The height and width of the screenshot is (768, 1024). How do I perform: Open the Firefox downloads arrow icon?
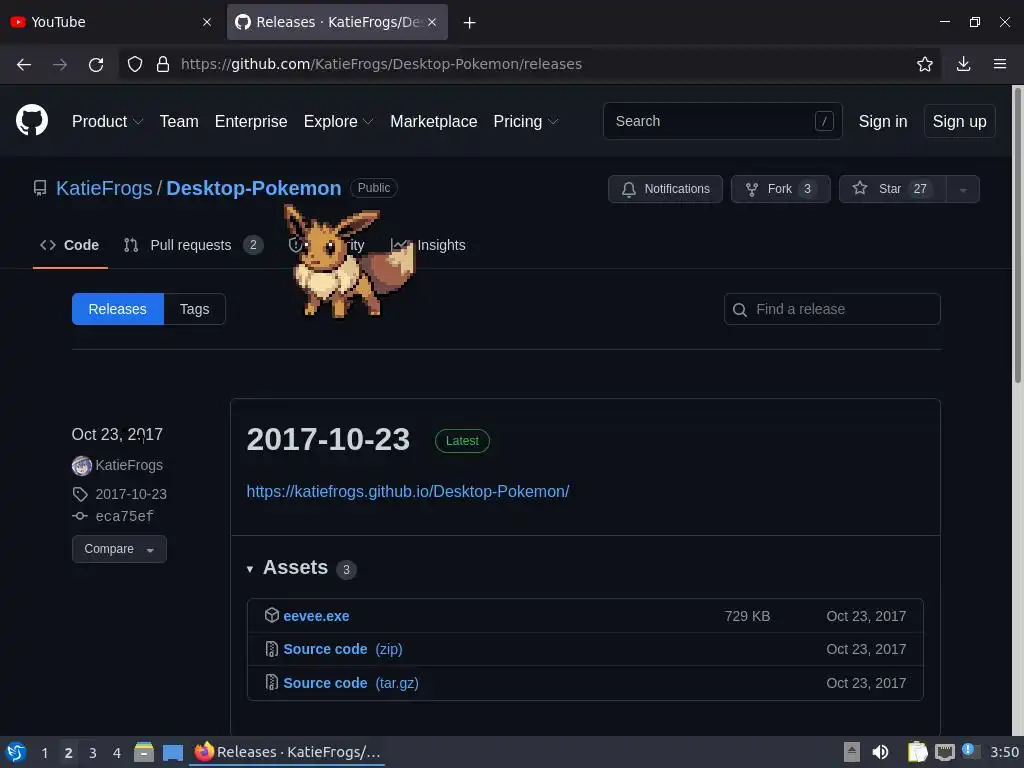pos(963,64)
